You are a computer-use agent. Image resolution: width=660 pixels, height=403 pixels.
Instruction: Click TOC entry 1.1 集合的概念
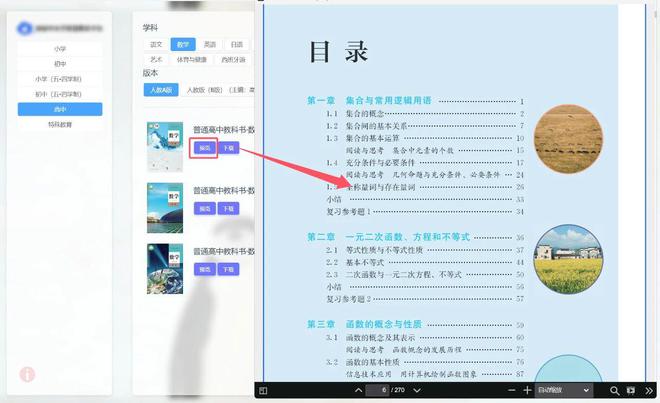[x=355, y=113]
